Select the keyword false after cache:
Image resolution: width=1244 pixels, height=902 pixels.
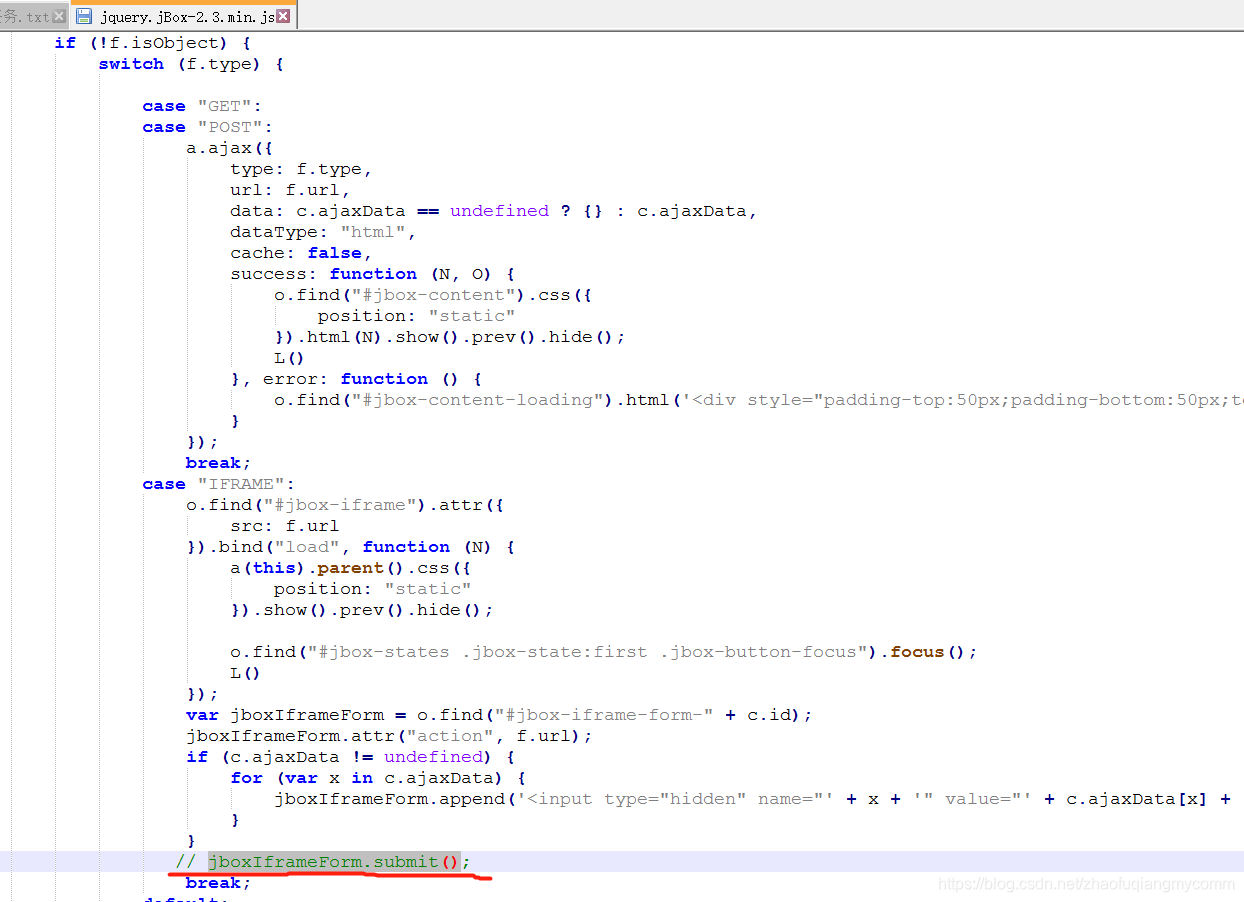click(335, 252)
